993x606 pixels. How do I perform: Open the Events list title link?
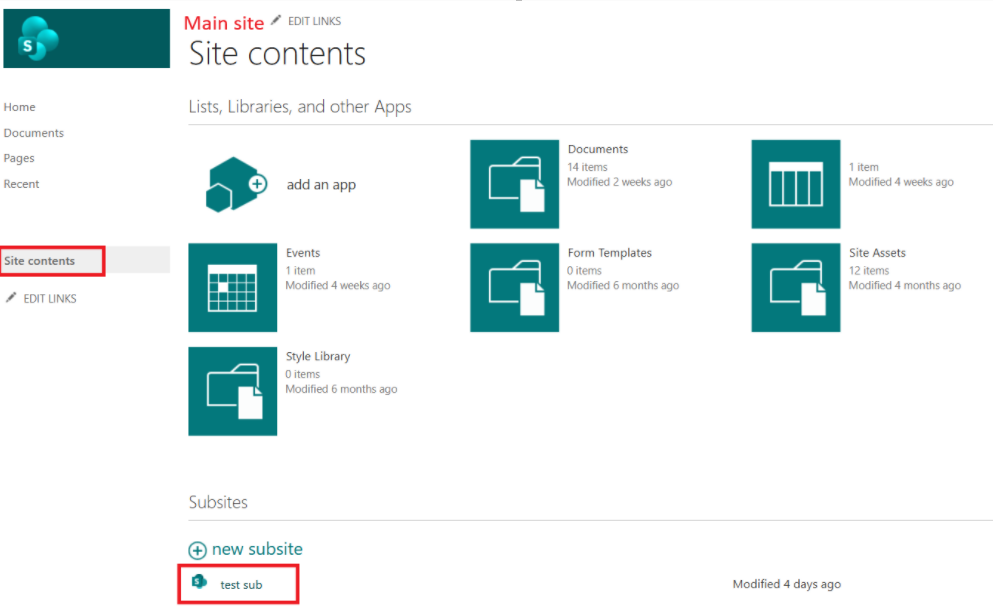[303, 253]
